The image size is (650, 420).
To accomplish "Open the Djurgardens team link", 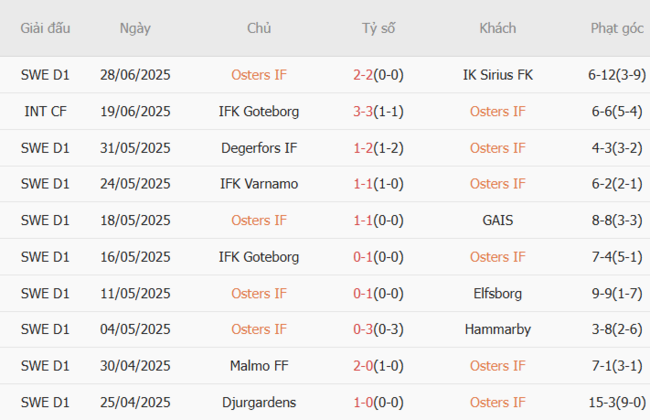I will [259, 402].
